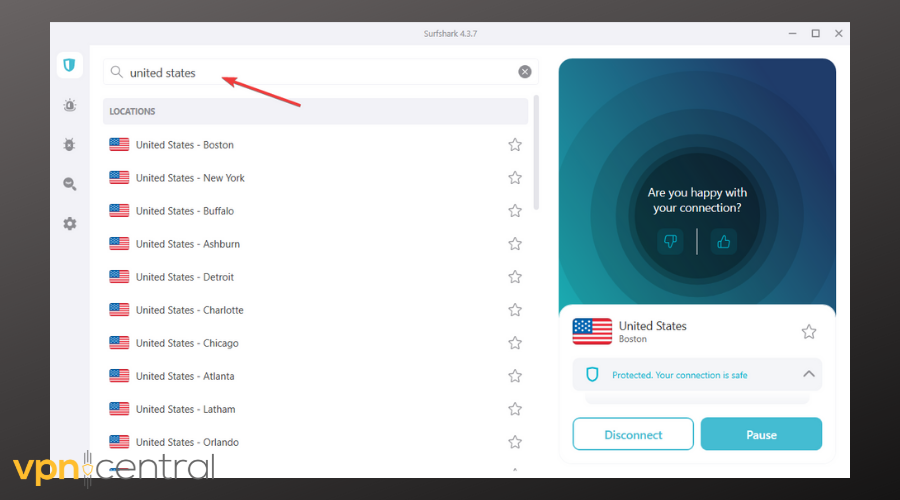Image resolution: width=900 pixels, height=500 pixels.
Task: Open the VPN shield tab in sidebar
Action: (x=69, y=65)
